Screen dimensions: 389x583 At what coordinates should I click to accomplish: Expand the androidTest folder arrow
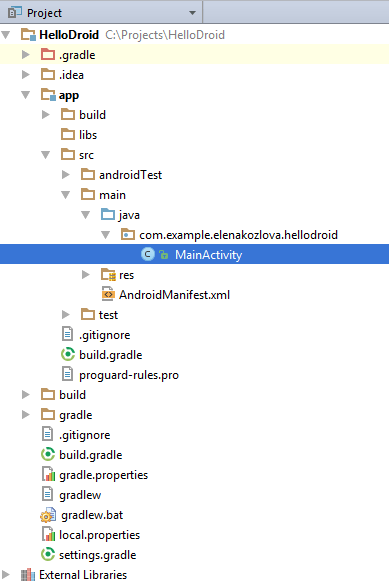66,175
